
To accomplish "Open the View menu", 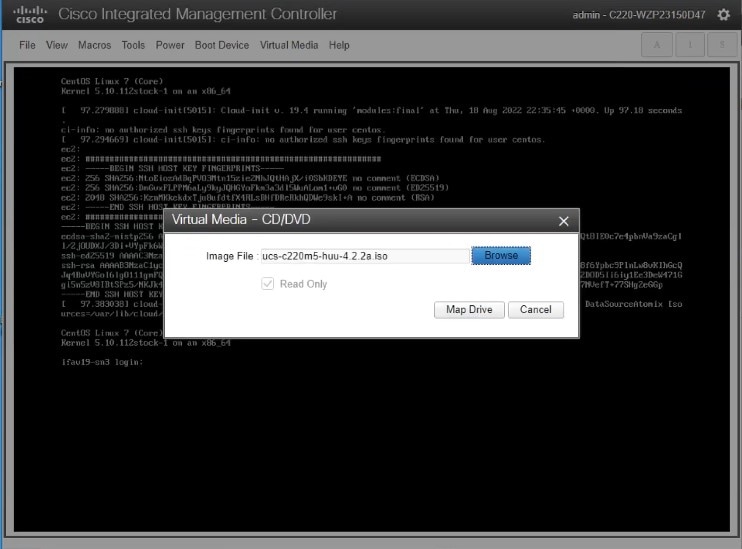I will tap(57, 45).
